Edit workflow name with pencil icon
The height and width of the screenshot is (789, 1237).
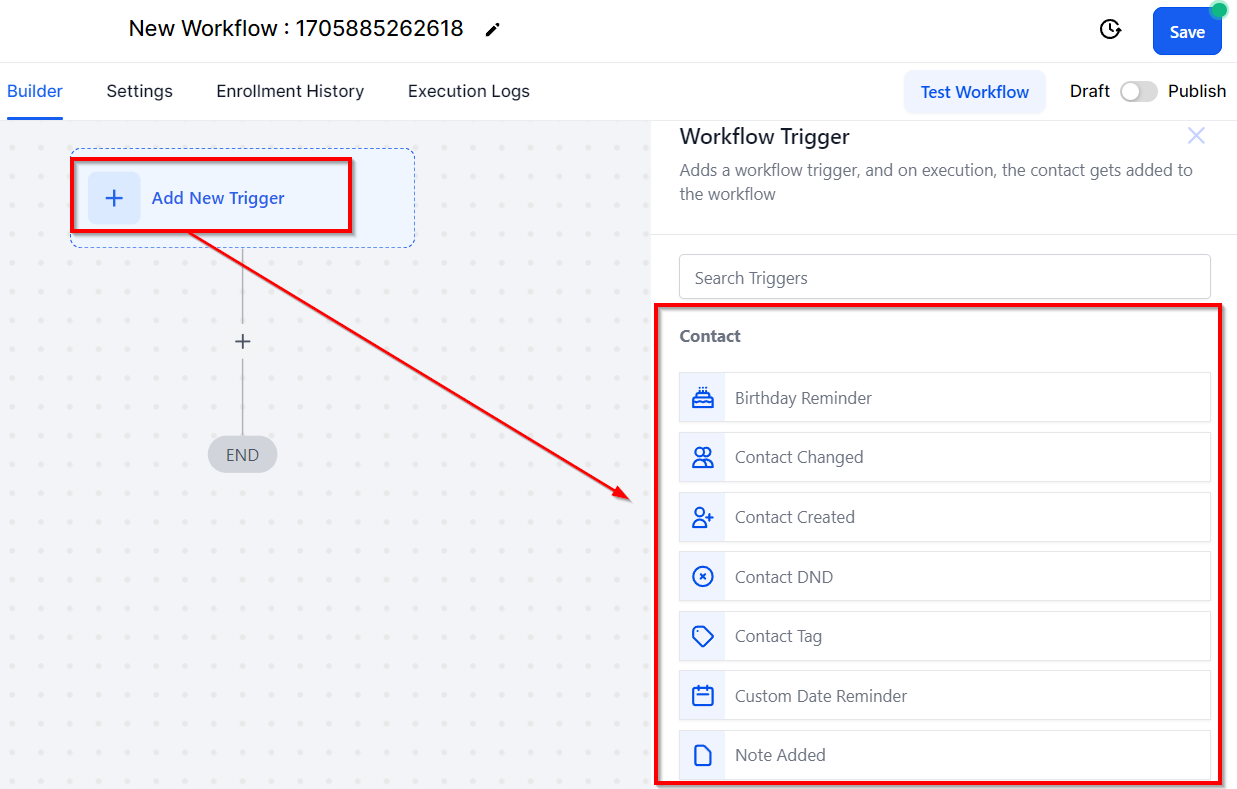[492, 30]
